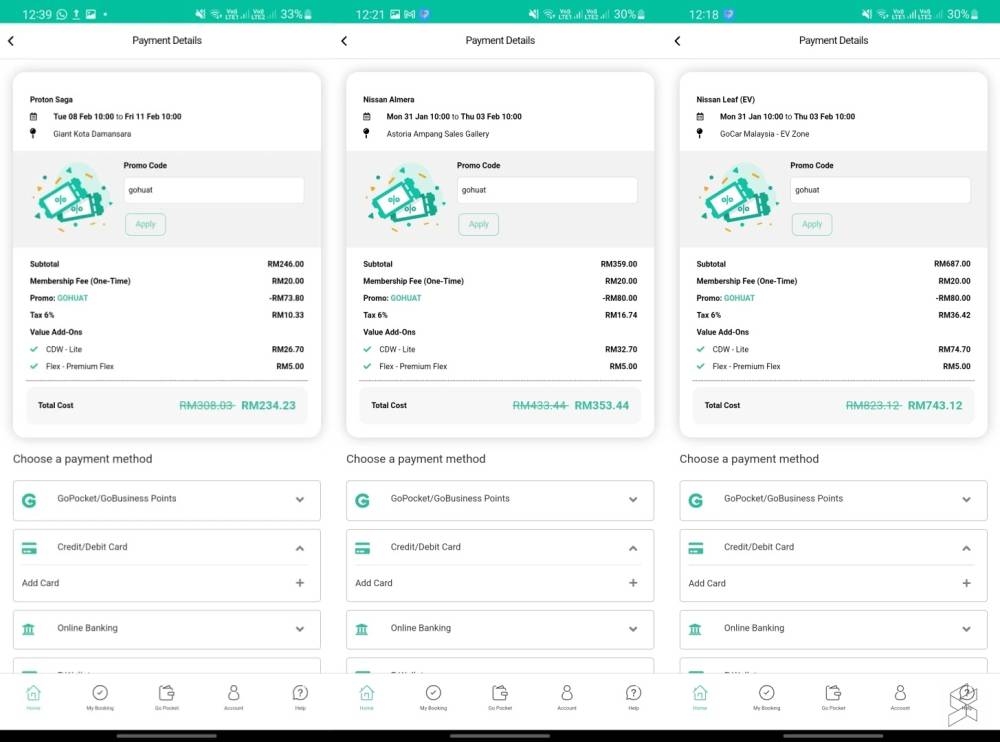Click the Nissan Leaf (EV) car name
The width and height of the screenshot is (1000, 742).
[x=726, y=100]
